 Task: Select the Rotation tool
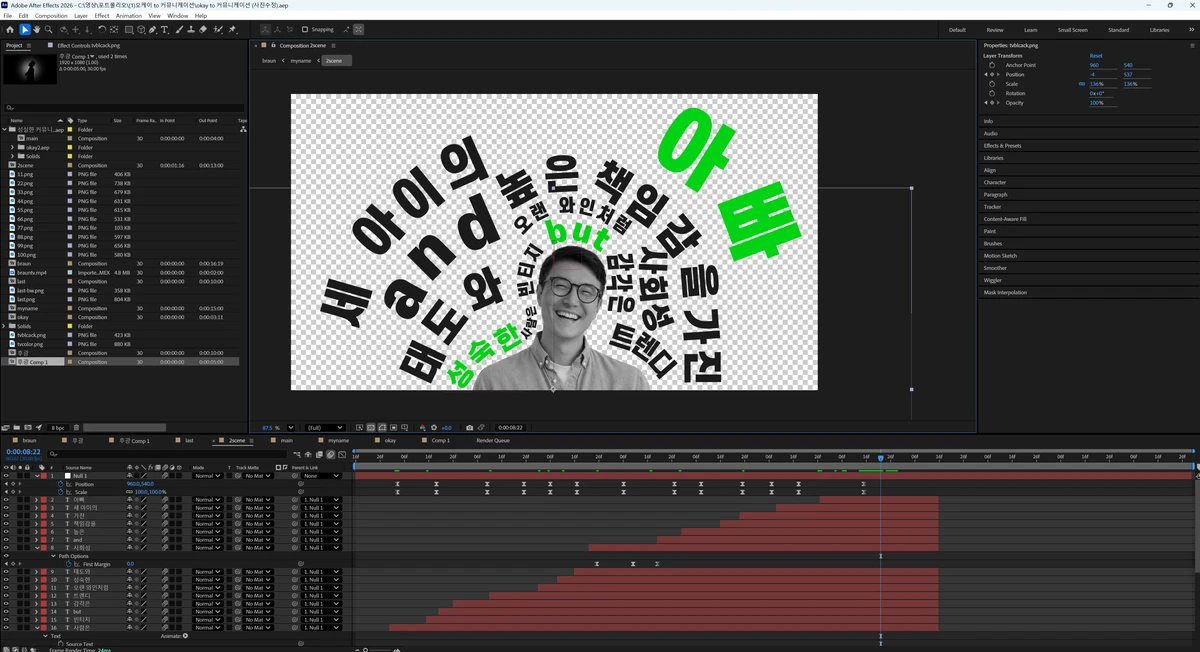click(x=102, y=30)
